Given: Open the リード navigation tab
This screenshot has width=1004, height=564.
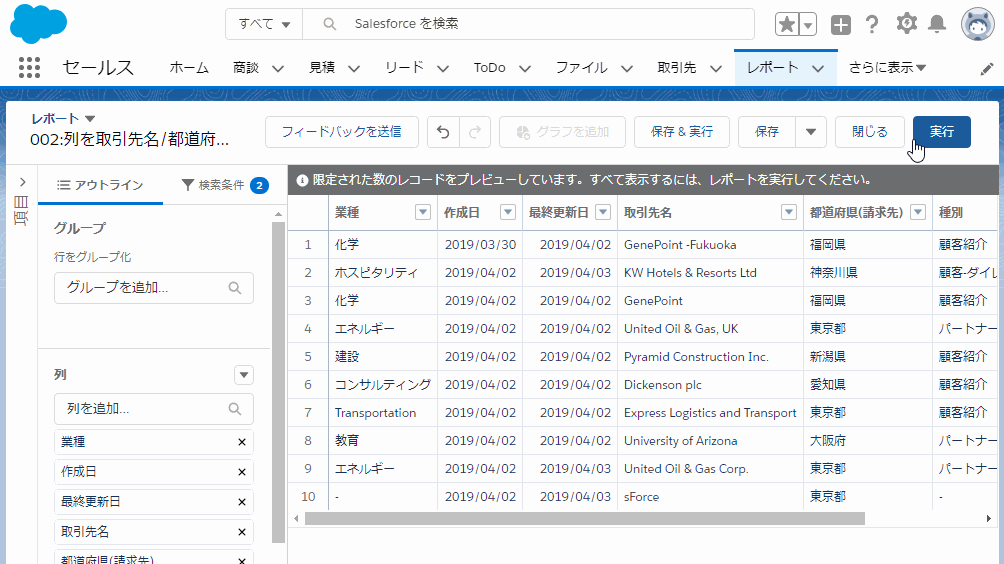Looking at the screenshot, I should tap(404, 68).
